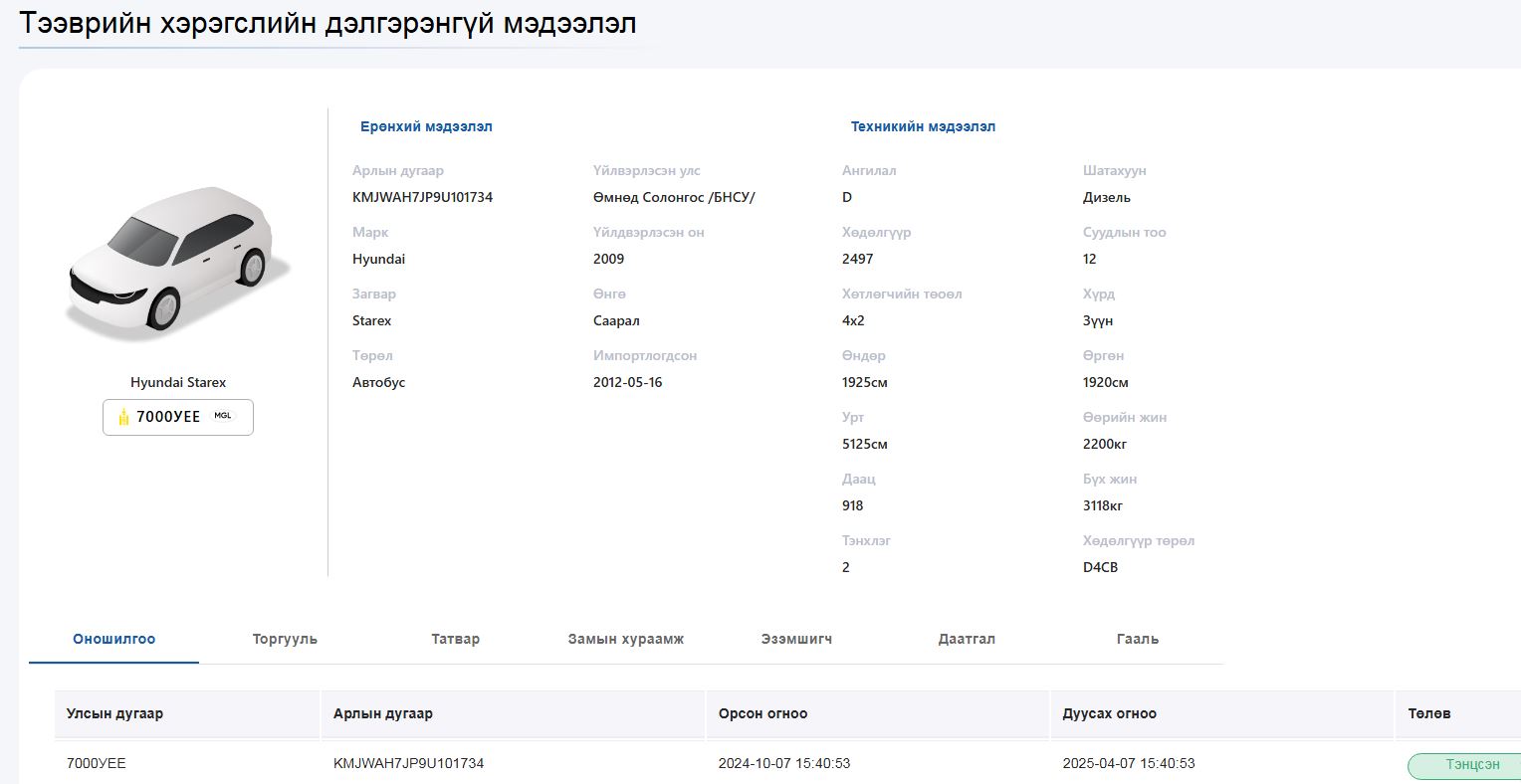Click the Орсон огноо column header
The width and height of the screenshot is (1521, 784).
(x=762, y=713)
